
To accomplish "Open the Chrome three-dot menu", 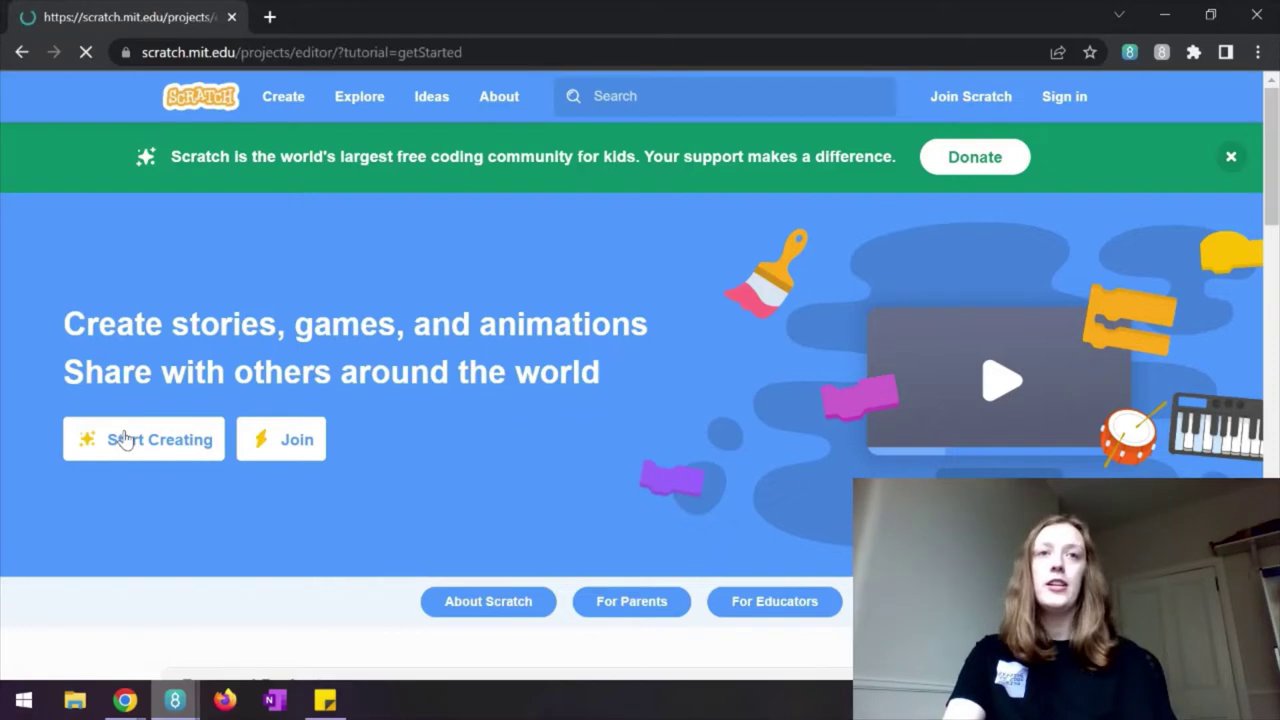I will 1257,52.
